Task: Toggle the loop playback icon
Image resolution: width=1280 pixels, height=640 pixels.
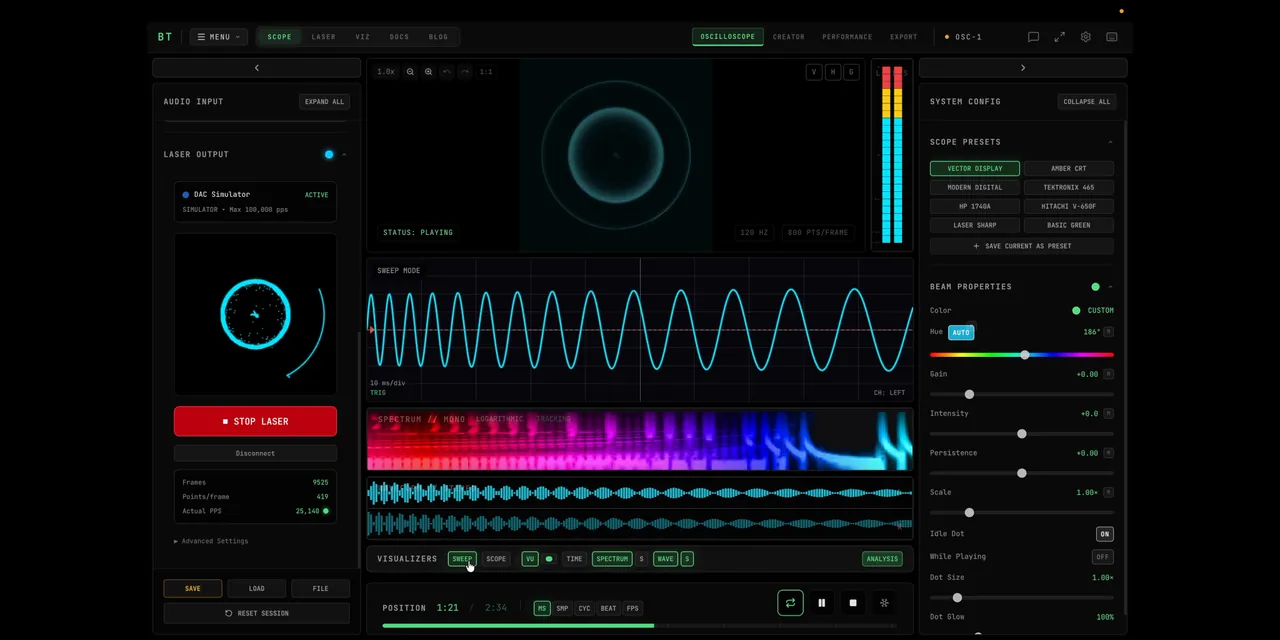Action: 790,603
